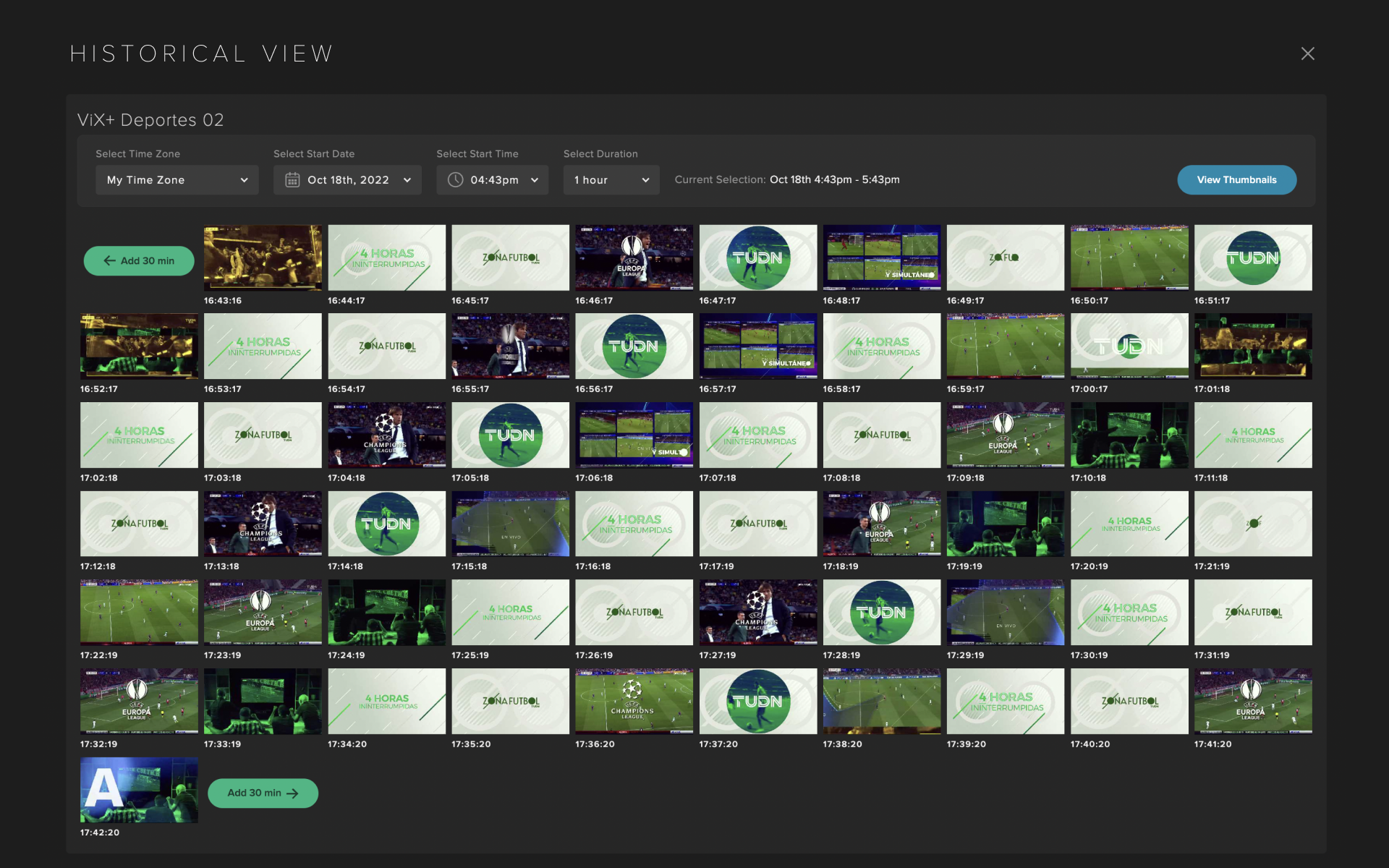Click the top Add 30 min back button
1389x868 pixels.
tap(139, 261)
